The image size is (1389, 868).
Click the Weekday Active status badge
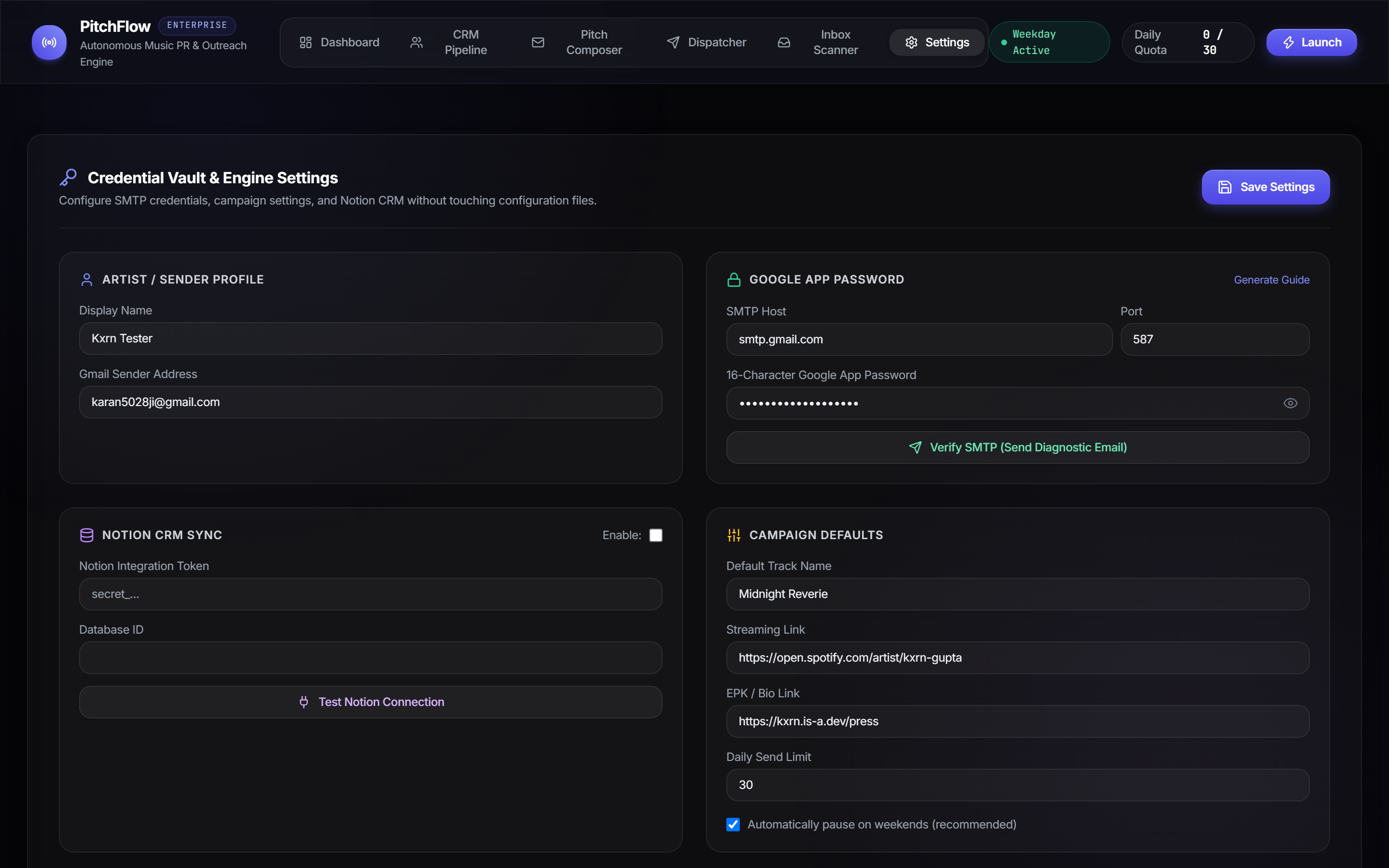coord(1049,42)
